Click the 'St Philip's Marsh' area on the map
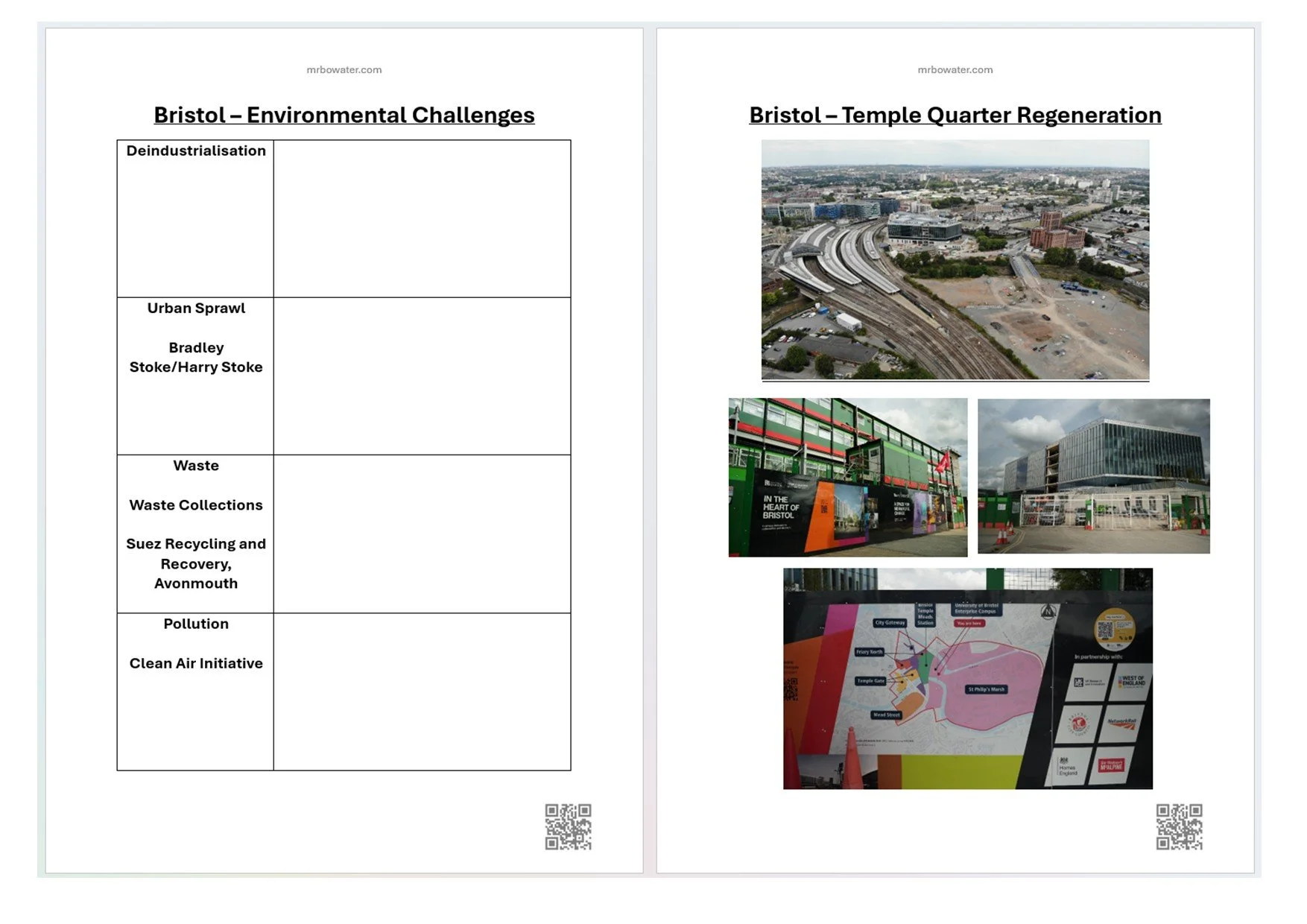1307x924 pixels. [x=986, y=689]
